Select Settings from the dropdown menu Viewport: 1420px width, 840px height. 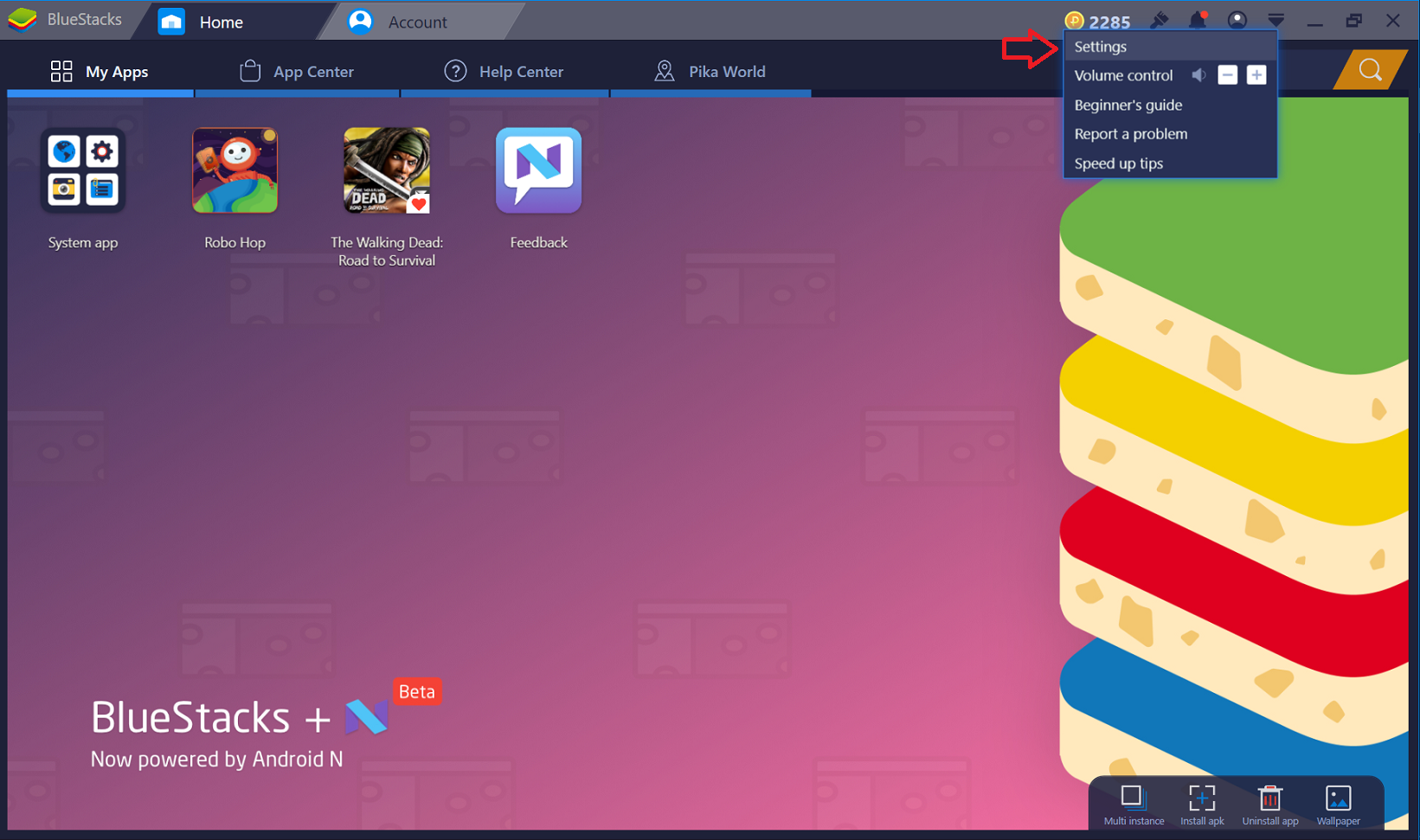point(1170,47)
